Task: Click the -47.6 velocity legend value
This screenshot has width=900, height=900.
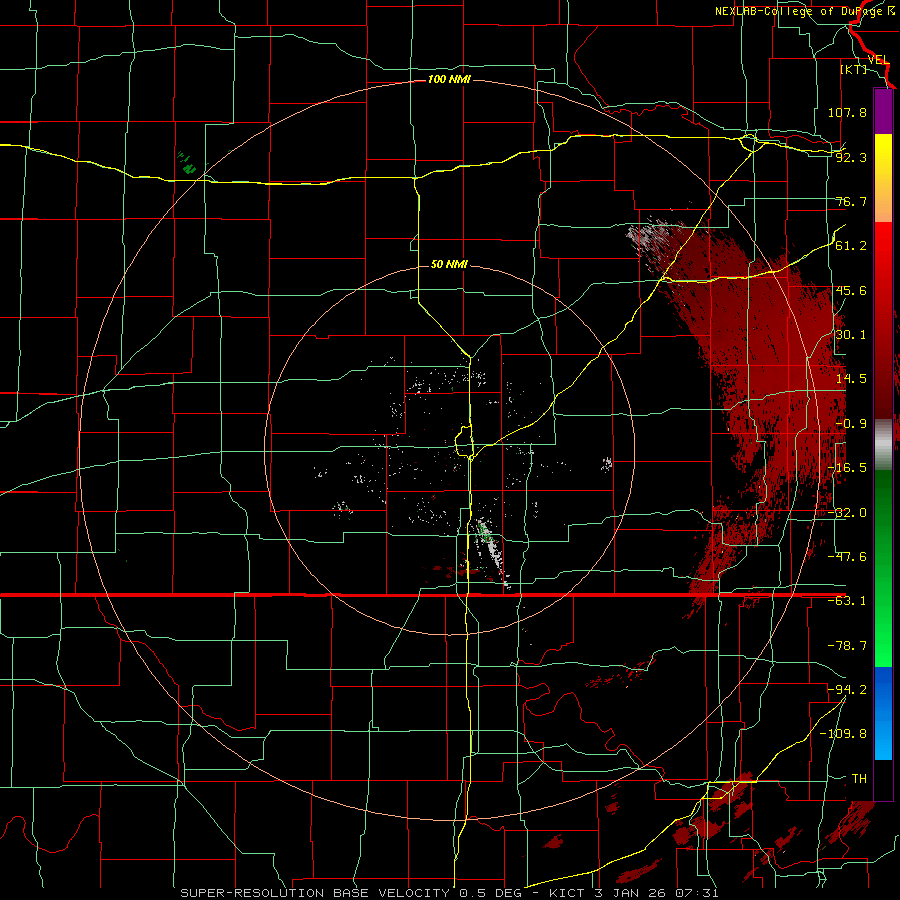Action: pos(847,557)
